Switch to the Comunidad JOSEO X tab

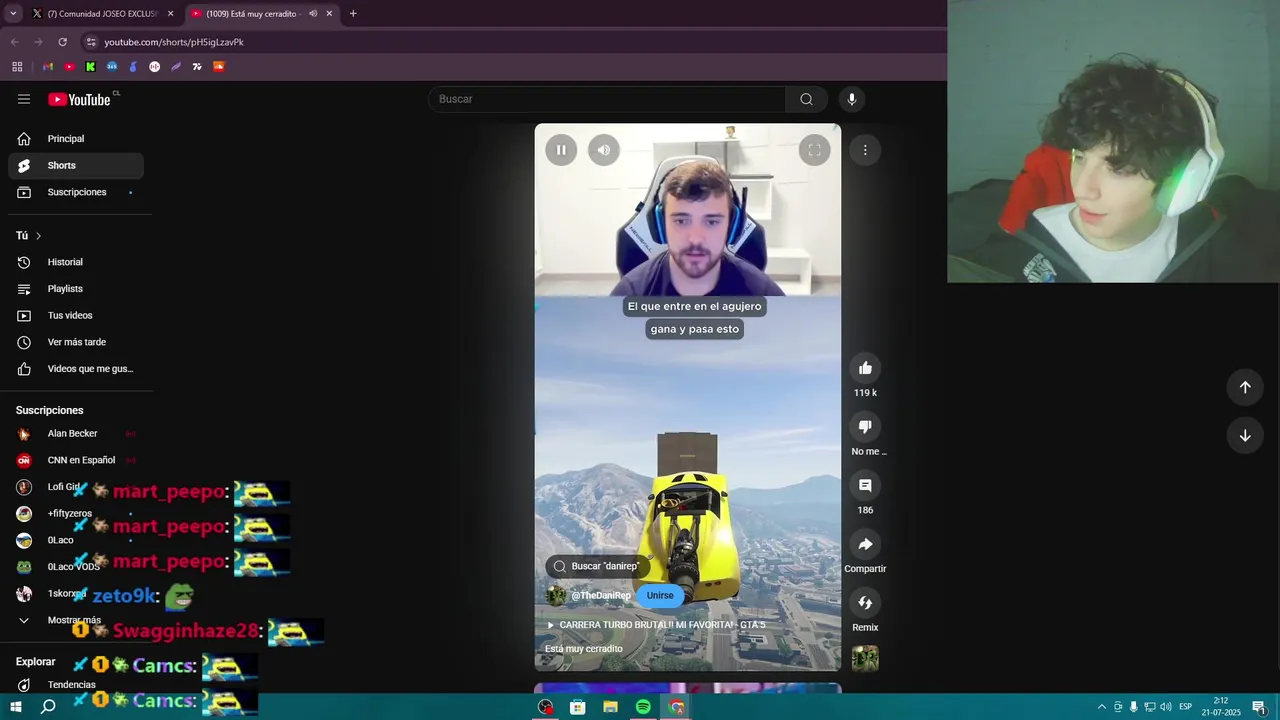(100, 14)
